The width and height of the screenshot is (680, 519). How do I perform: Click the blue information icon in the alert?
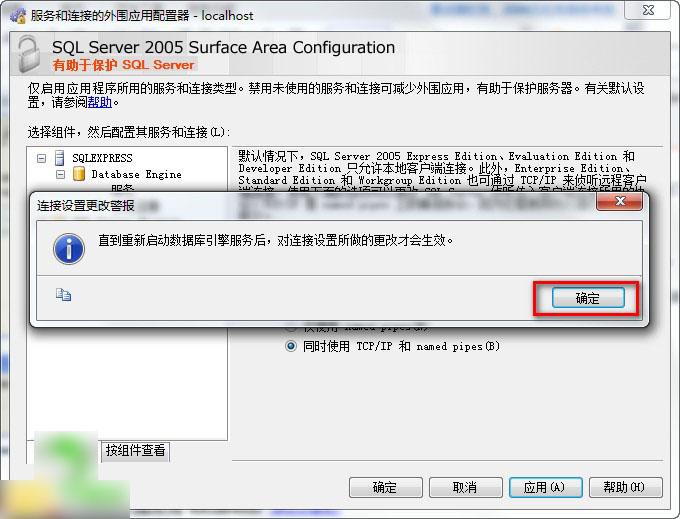[69, 248]
